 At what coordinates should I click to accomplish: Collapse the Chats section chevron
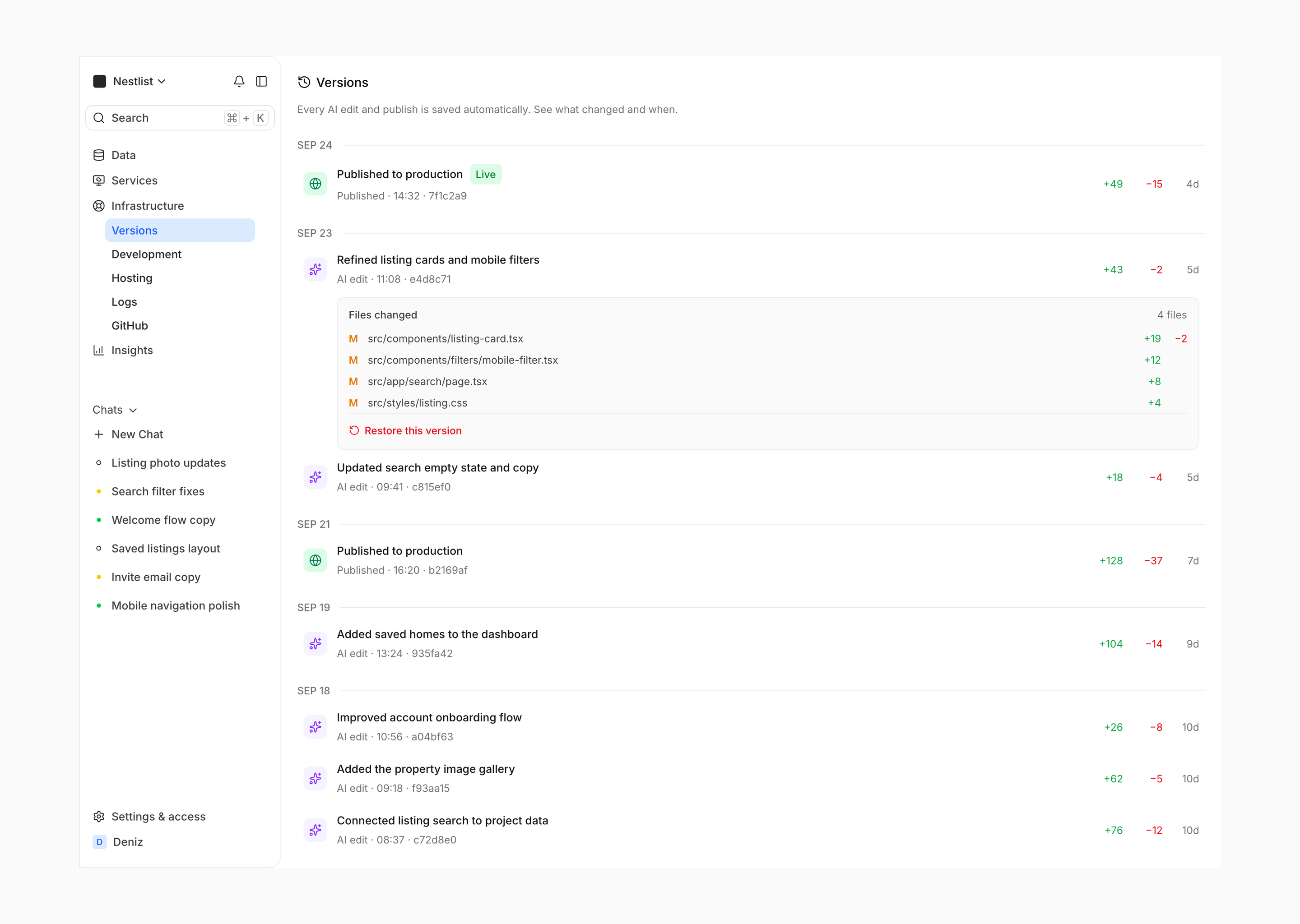pos(133,410)
